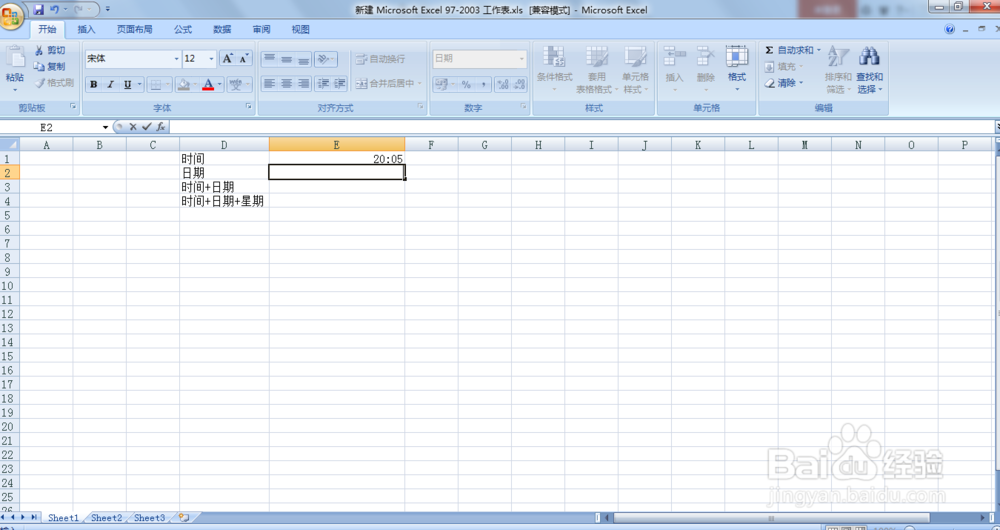Confirm the entry with formula bar checkmark

(147, 127)
